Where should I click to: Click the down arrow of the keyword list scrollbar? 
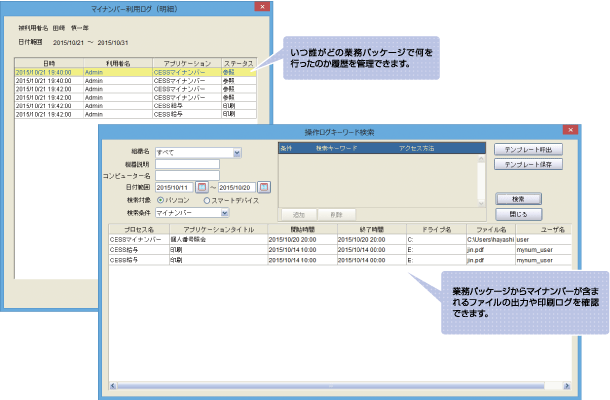(x=481, y=204)
